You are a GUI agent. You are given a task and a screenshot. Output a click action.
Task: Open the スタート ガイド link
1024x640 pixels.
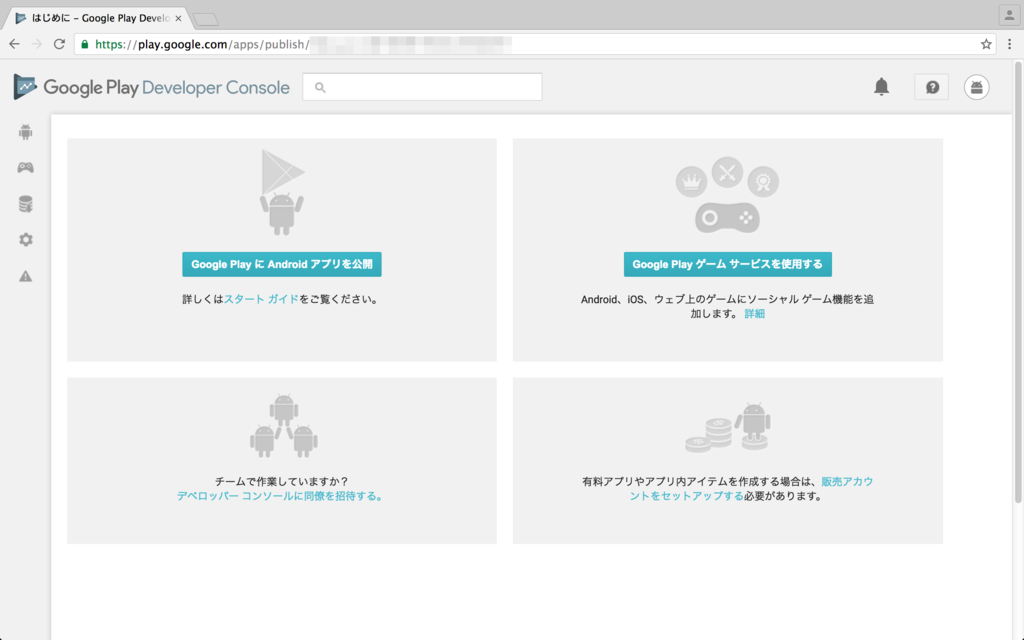pyautogui.click(x=261, y=299)
